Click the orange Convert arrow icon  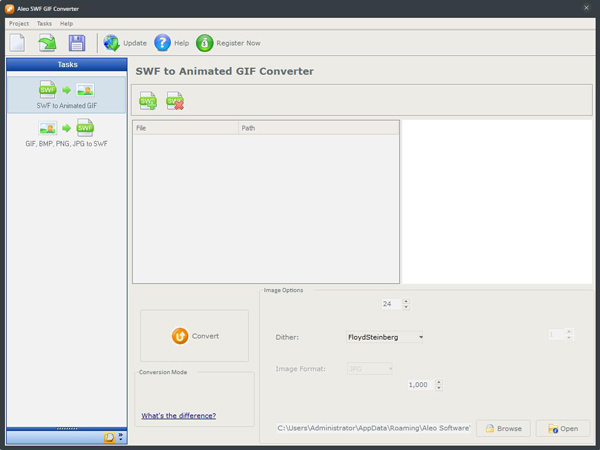pos(180,336)
